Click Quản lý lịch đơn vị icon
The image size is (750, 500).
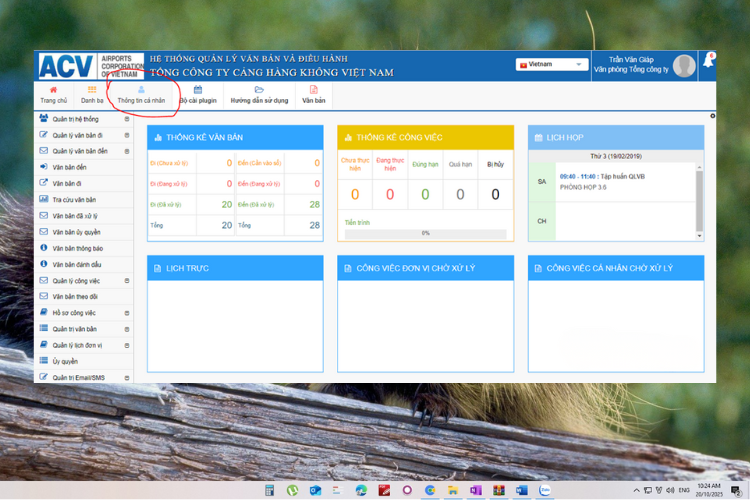tap(44, 344)
